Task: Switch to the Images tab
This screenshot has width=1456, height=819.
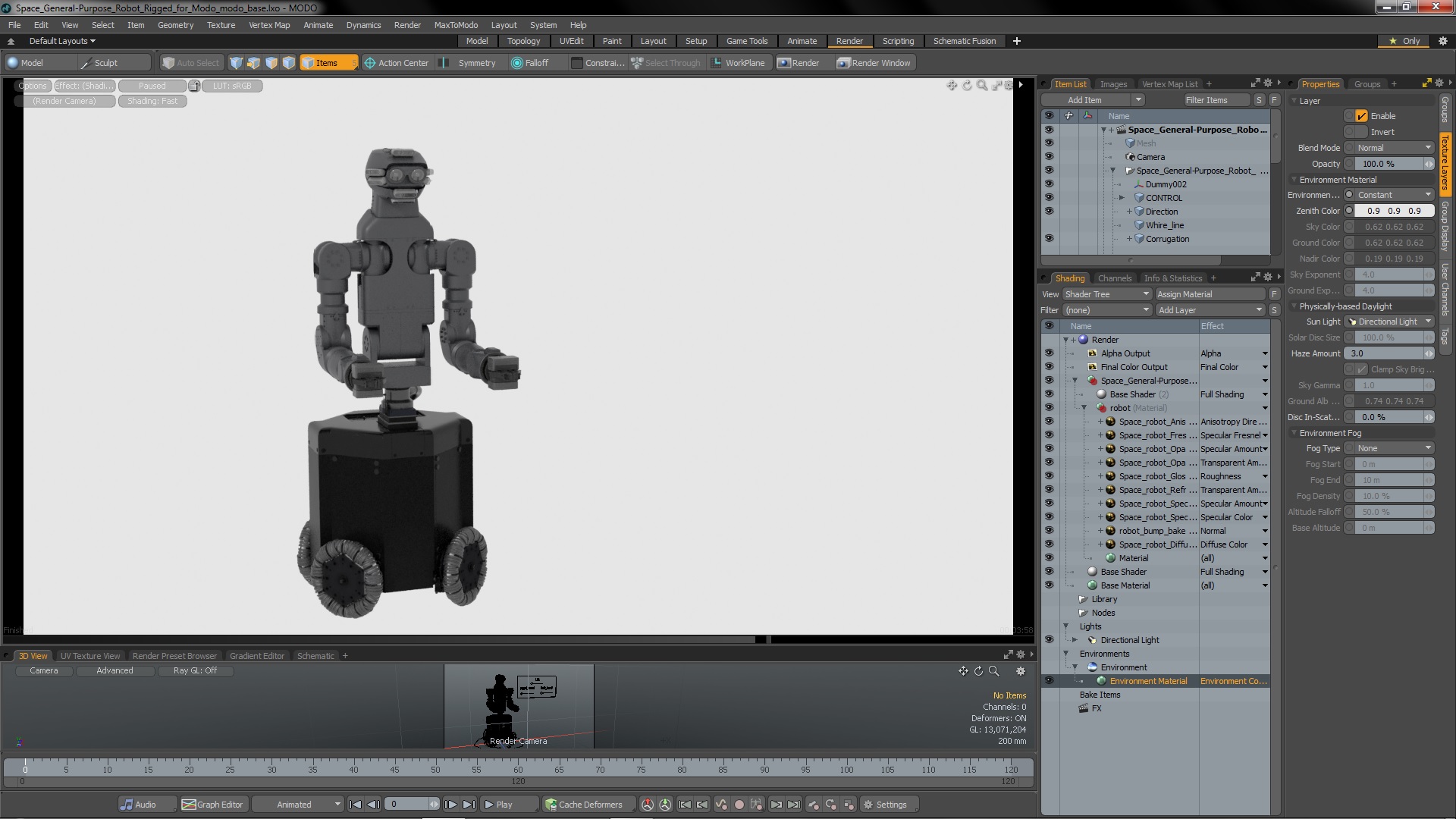Action: (1113, 84)
